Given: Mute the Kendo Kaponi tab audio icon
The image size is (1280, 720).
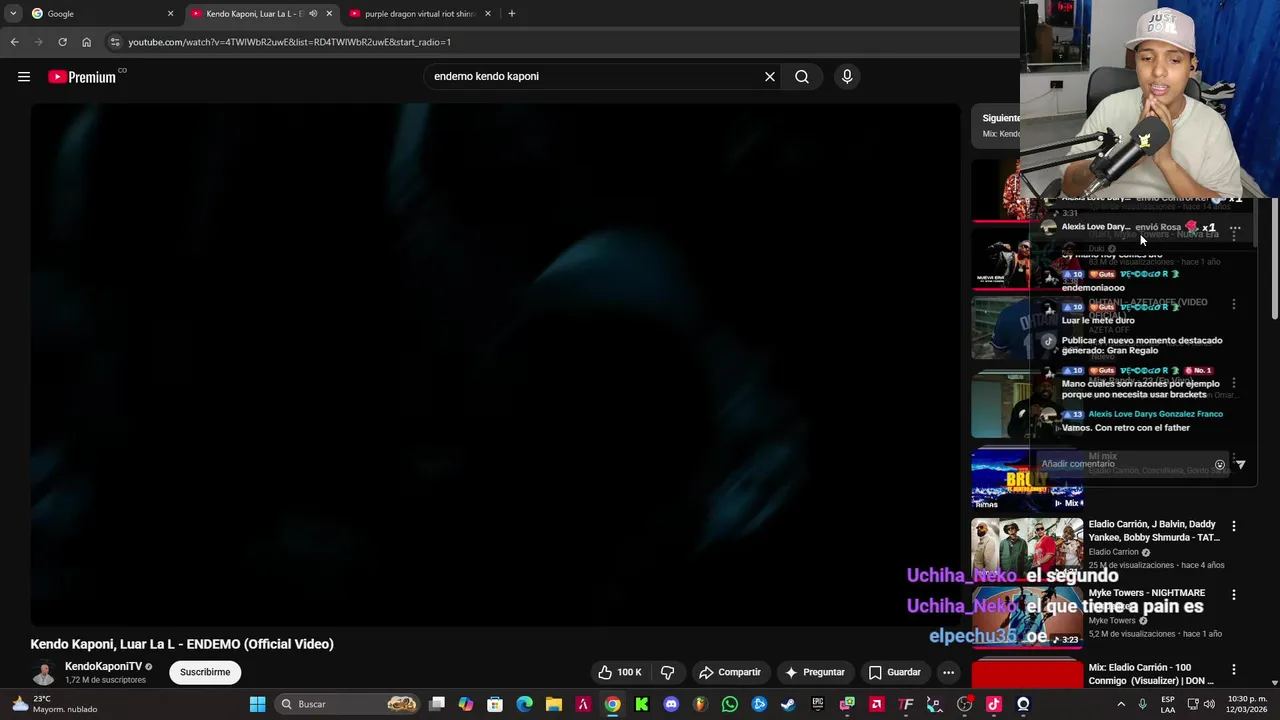Looking at the screenshot, I should [313, 14].
